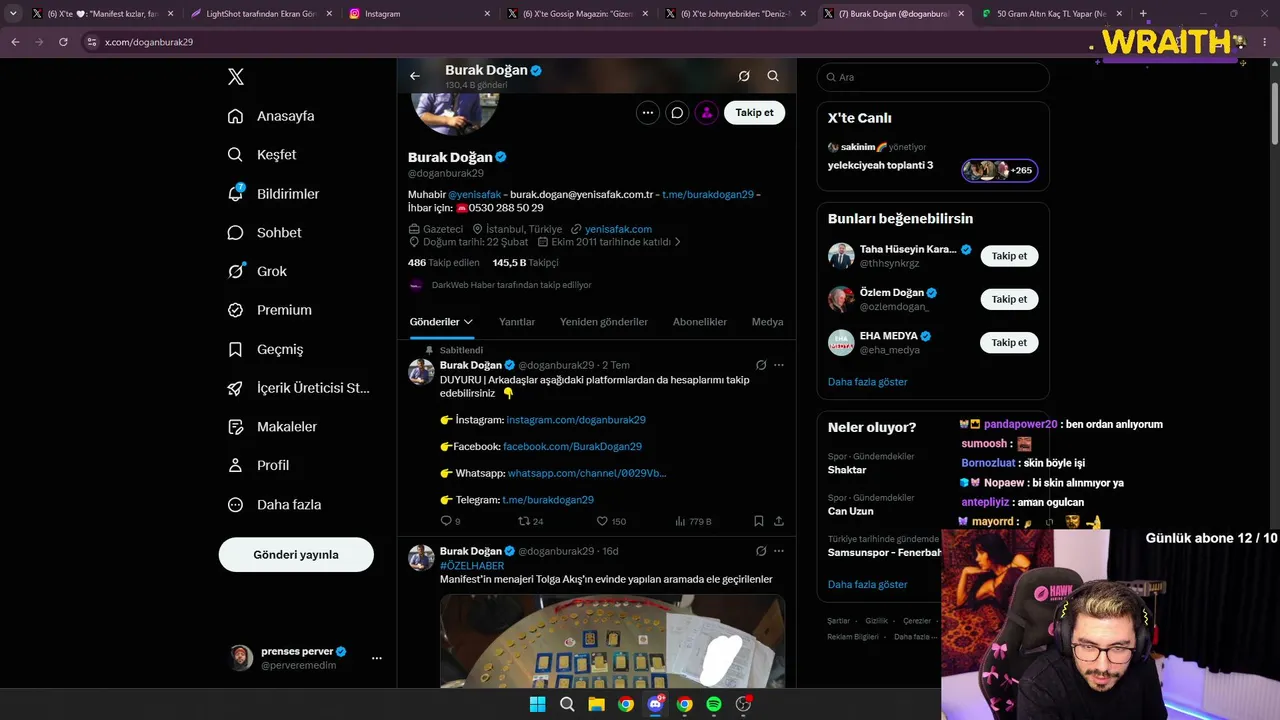Open İçerik Üreticisi St... in the sidebar
Screen dimensions: 1280x720
coord(299,388)
